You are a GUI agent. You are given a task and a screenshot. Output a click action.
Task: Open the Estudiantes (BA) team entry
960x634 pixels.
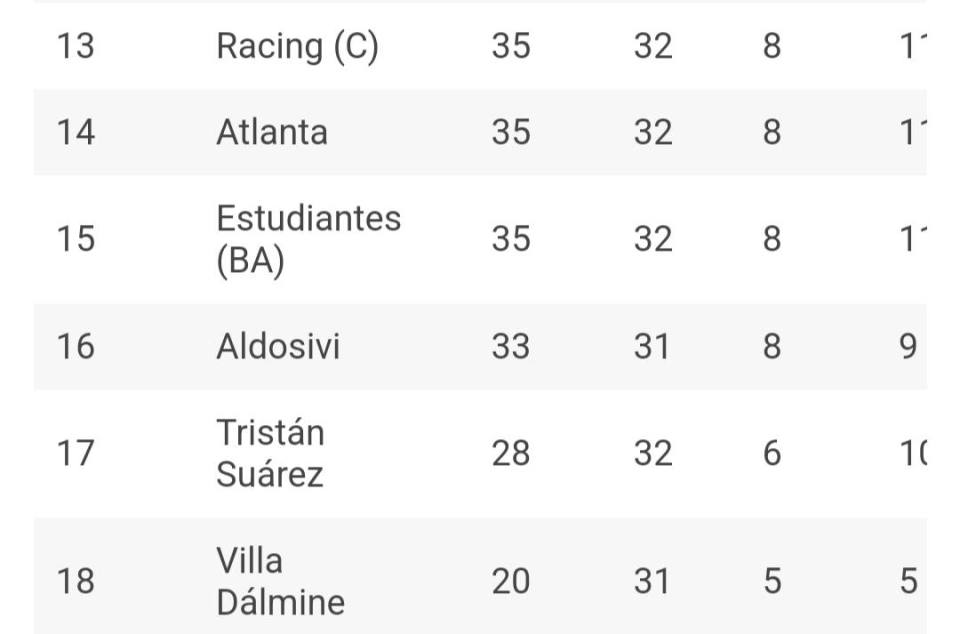pos(308,239)
